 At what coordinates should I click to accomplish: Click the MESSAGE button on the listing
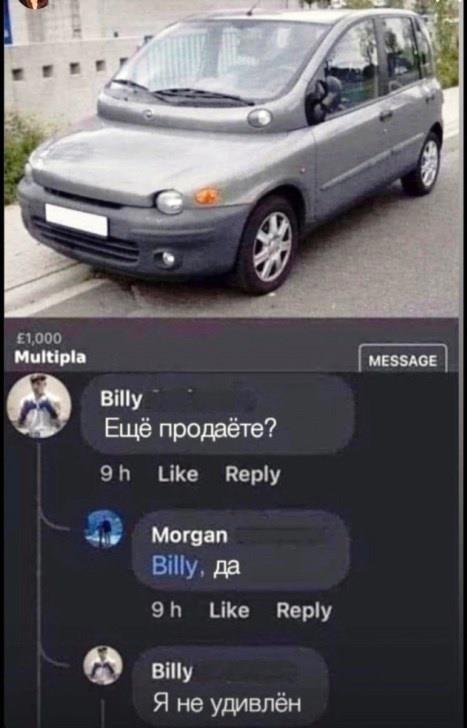point(403,360)
